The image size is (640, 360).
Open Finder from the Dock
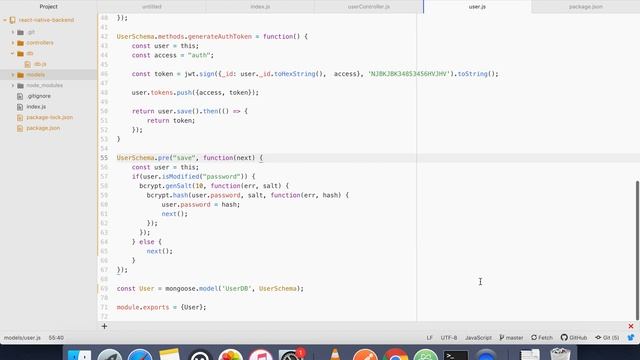pos(80,355)
